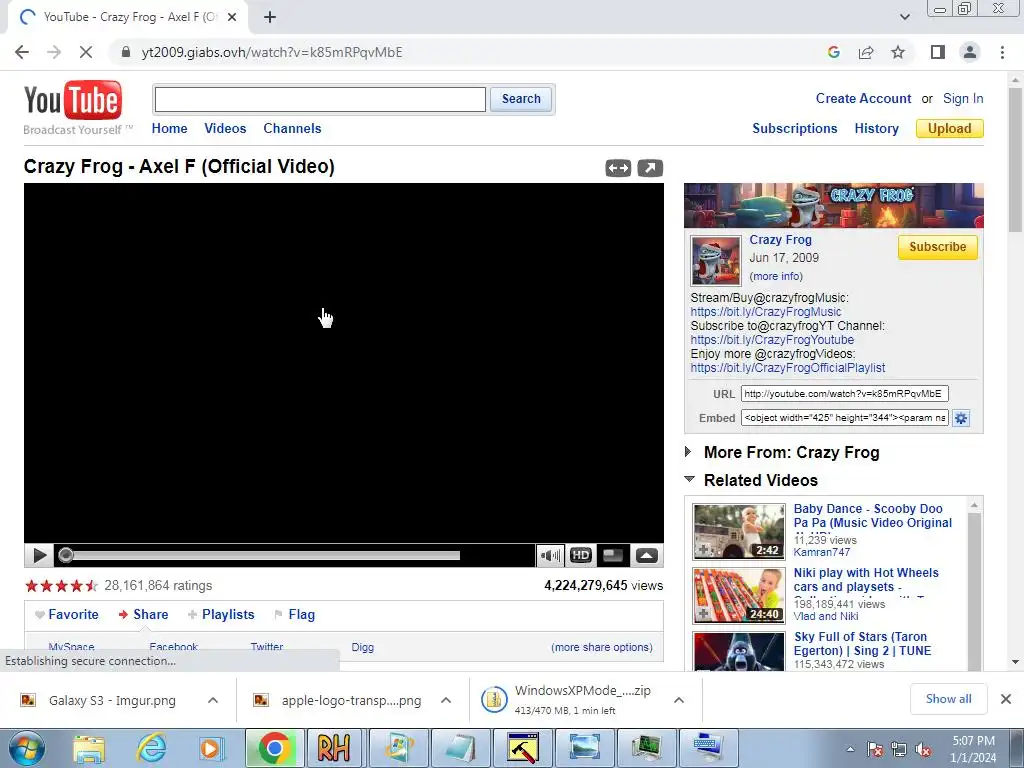Open the player pop-up menu arrow
The width and height of the screenshot is (1024, 768).
pos(647,556)
